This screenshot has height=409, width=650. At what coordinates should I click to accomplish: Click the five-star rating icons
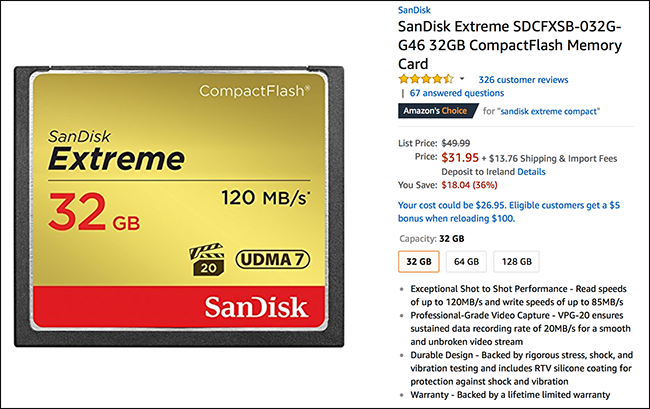[424, 79]
